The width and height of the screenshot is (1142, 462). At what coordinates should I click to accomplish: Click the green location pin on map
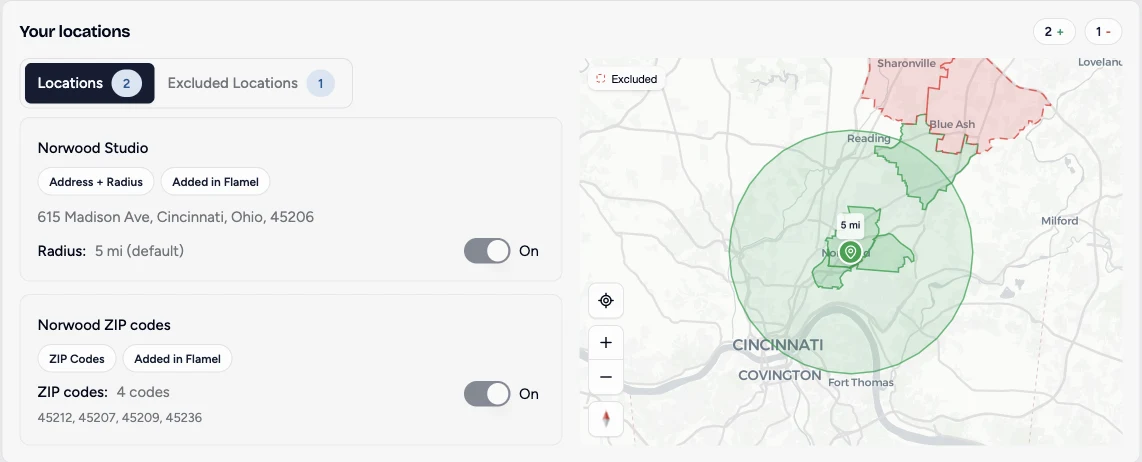tap(850, 253)
